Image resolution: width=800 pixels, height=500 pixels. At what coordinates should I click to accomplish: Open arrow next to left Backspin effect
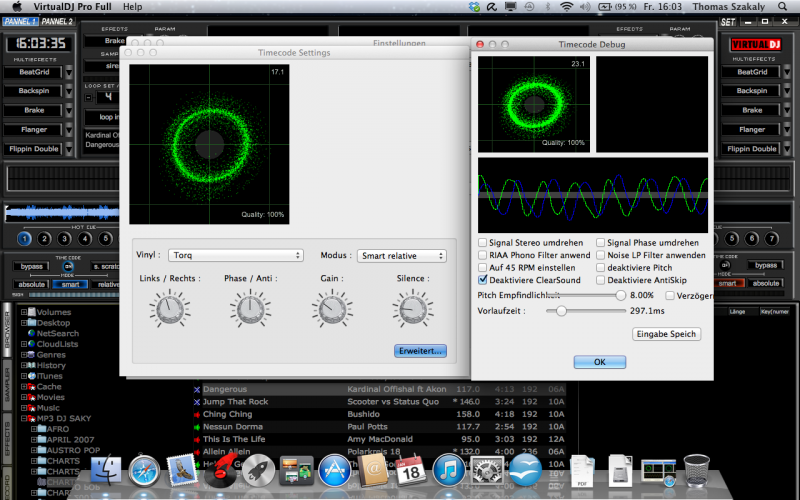tap(69, 91)
